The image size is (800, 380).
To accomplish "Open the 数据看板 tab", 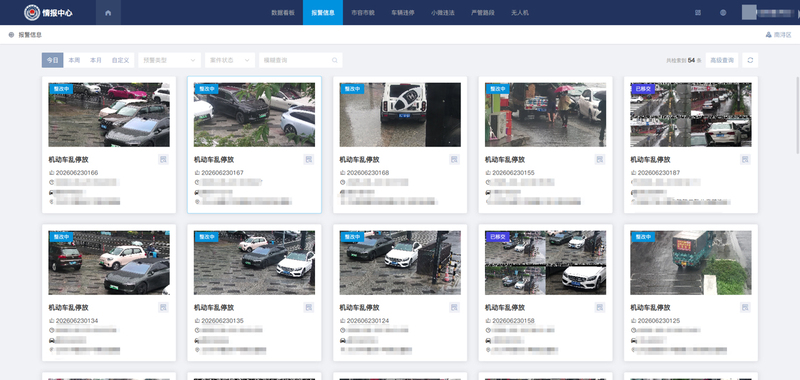I will click(283, 13).
